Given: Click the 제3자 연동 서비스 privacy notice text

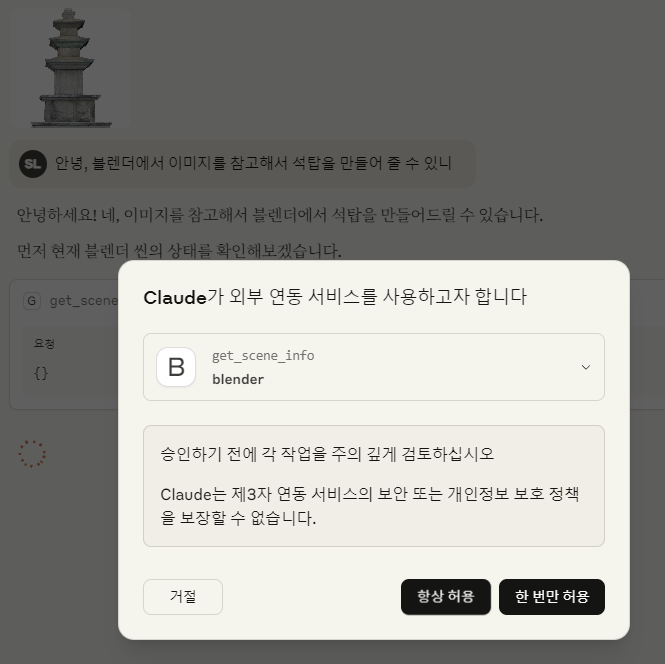Looking at the screenshot, I should [369, 506].
